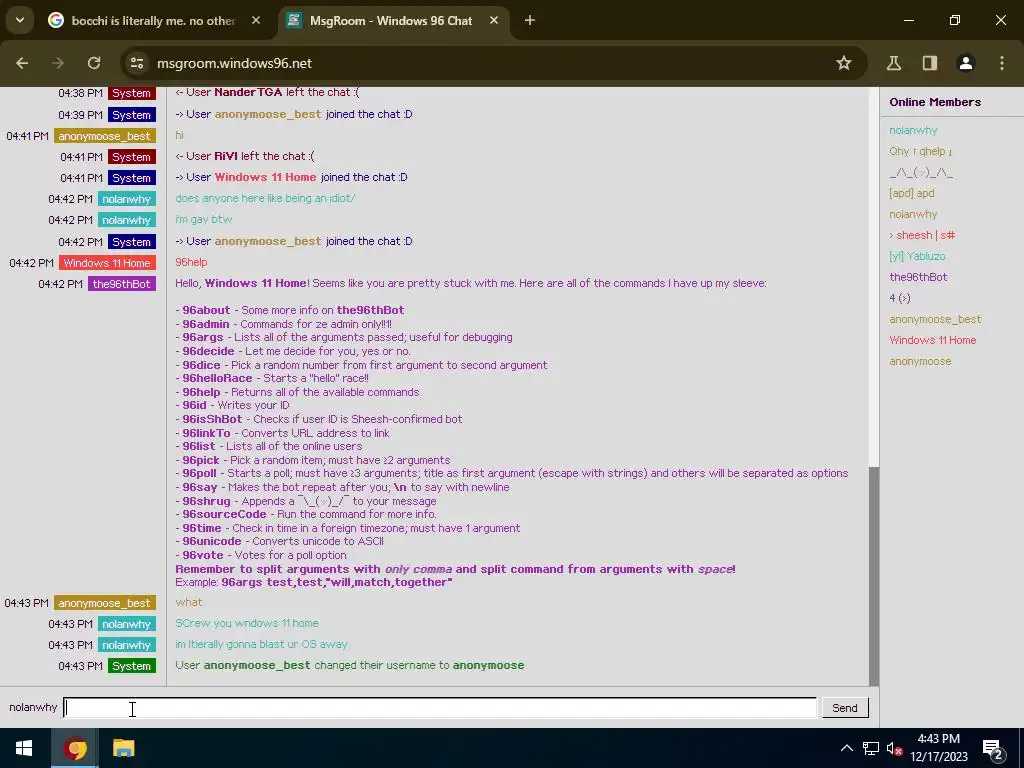Click the green System tag at 04:43 PM
Image resolution: width=1024 pixels, height=768 pixels.
tap(132, 666)
